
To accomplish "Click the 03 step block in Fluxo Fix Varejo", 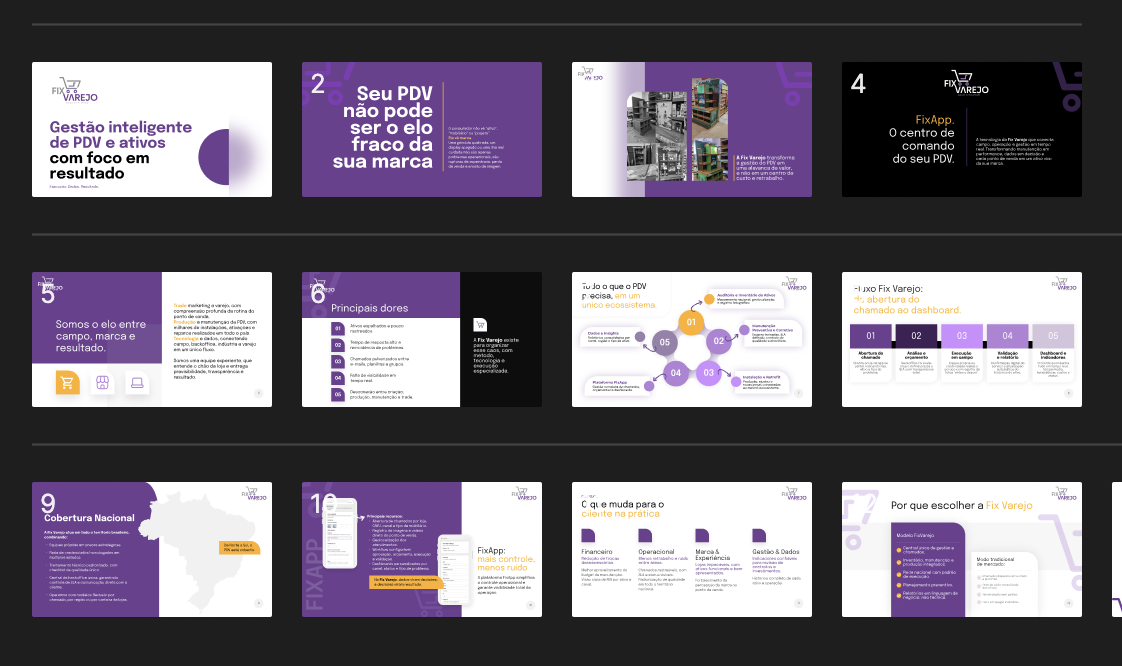I will tap(962, 336).
